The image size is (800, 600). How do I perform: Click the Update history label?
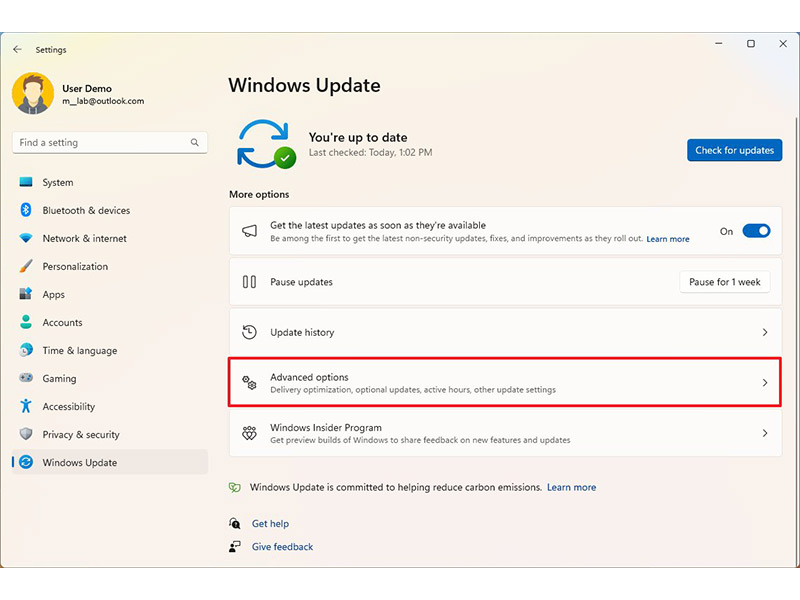point(302,332)
